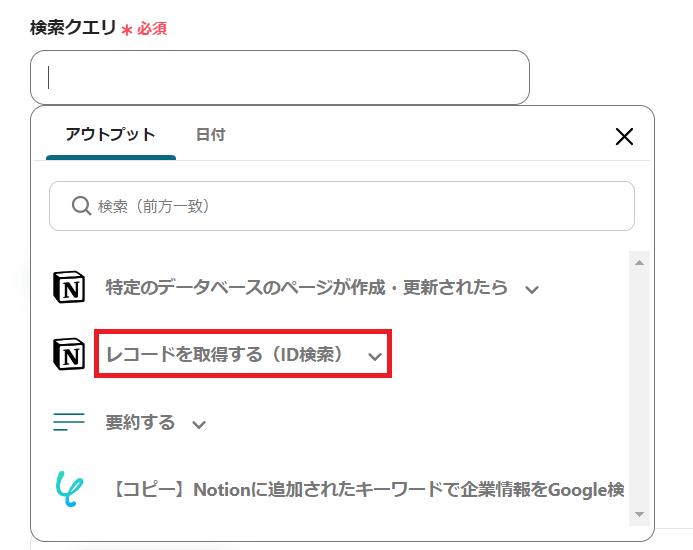693x550 pixels.
Task: Click the magnifier icon in the search box
Action: click(81, 206)
